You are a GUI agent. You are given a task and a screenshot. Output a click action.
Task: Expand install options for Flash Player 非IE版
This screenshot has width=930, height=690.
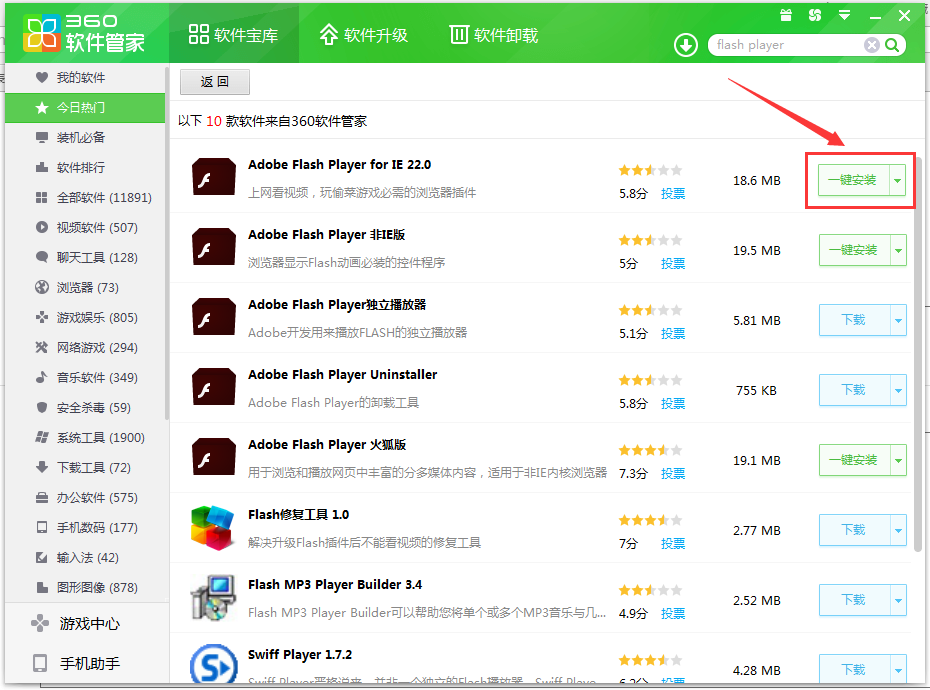coord(898,250)
